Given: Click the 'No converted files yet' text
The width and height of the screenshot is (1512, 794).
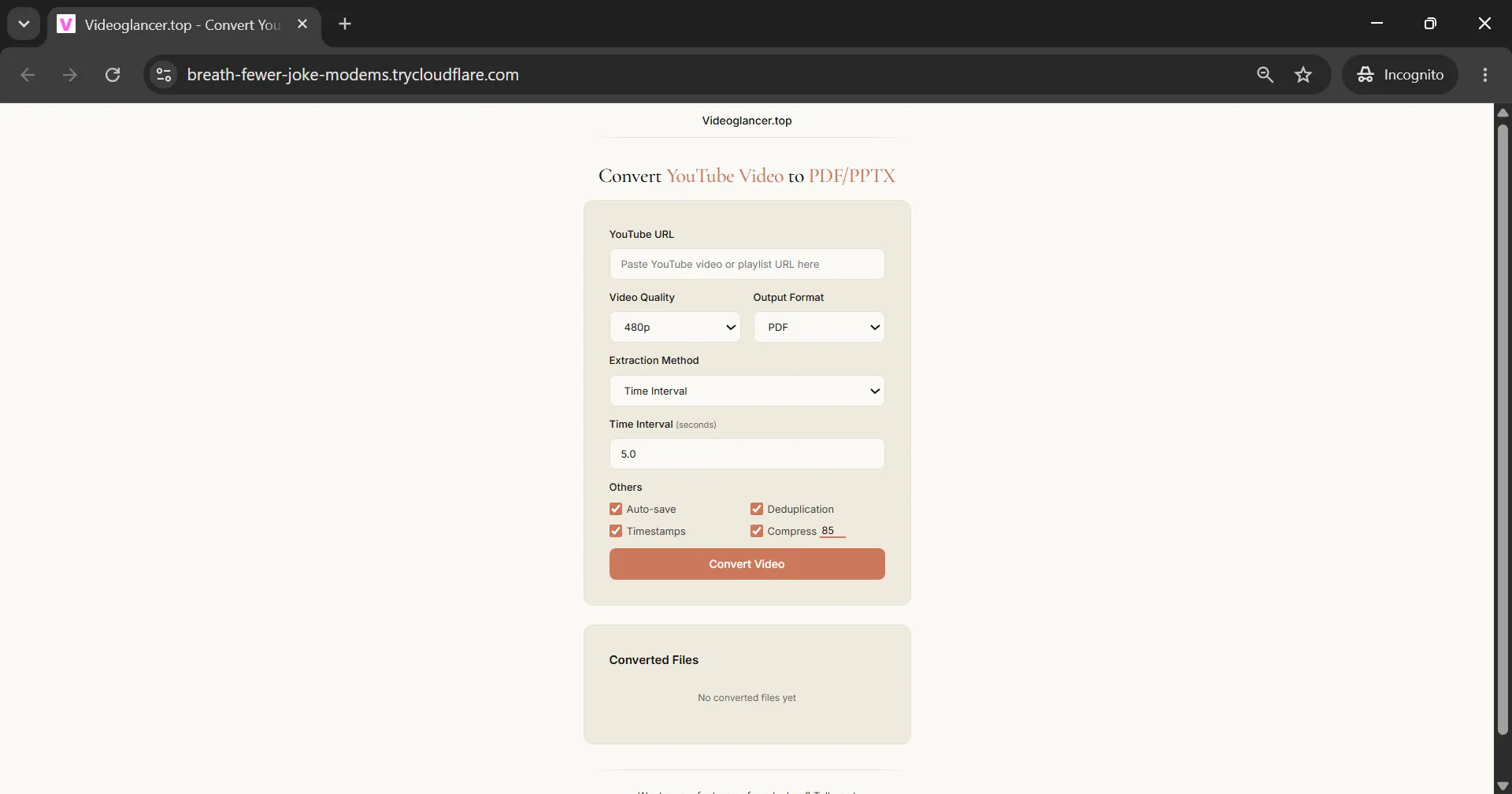Looking at the screenshot, I should (747, 698).
